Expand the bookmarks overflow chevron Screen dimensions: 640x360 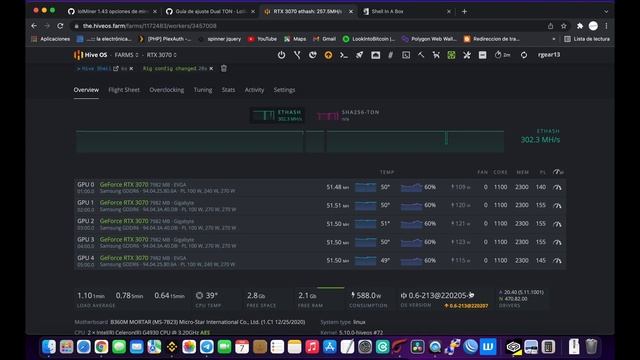(x=553, y=39)
